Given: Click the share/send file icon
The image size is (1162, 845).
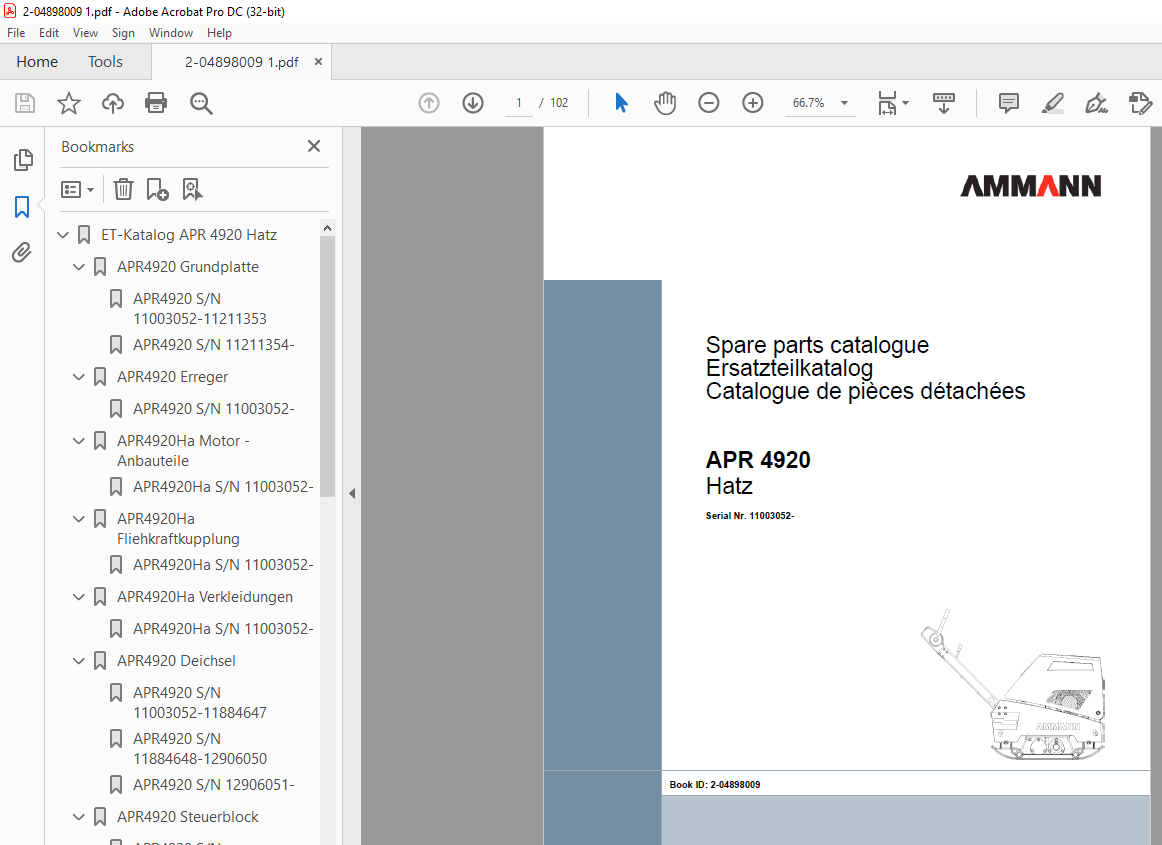Looking at the screenshot, I should 1140,103.
